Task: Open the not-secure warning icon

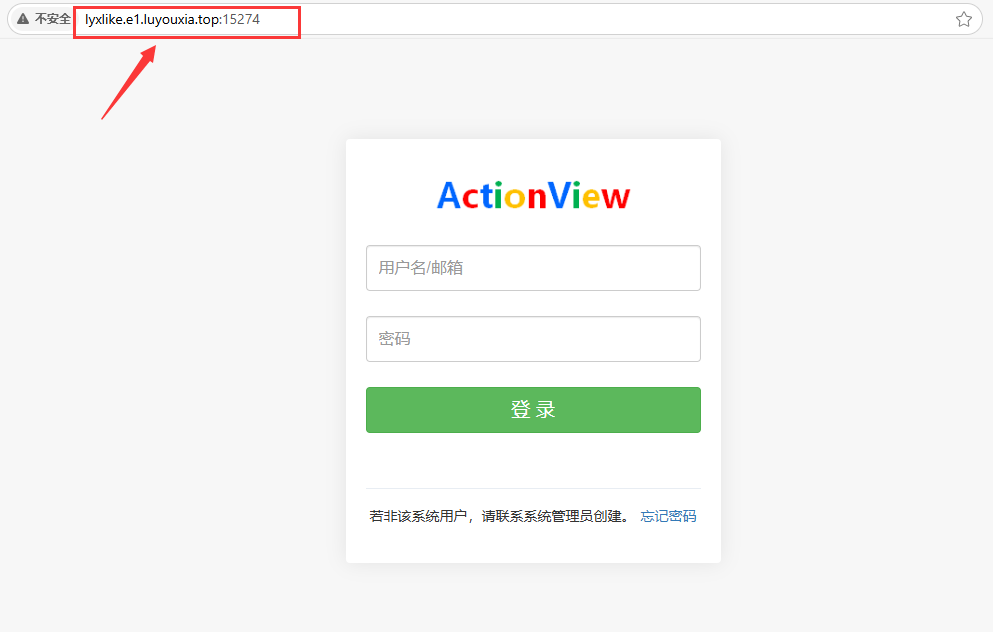Action: click(x=23, y=19)
